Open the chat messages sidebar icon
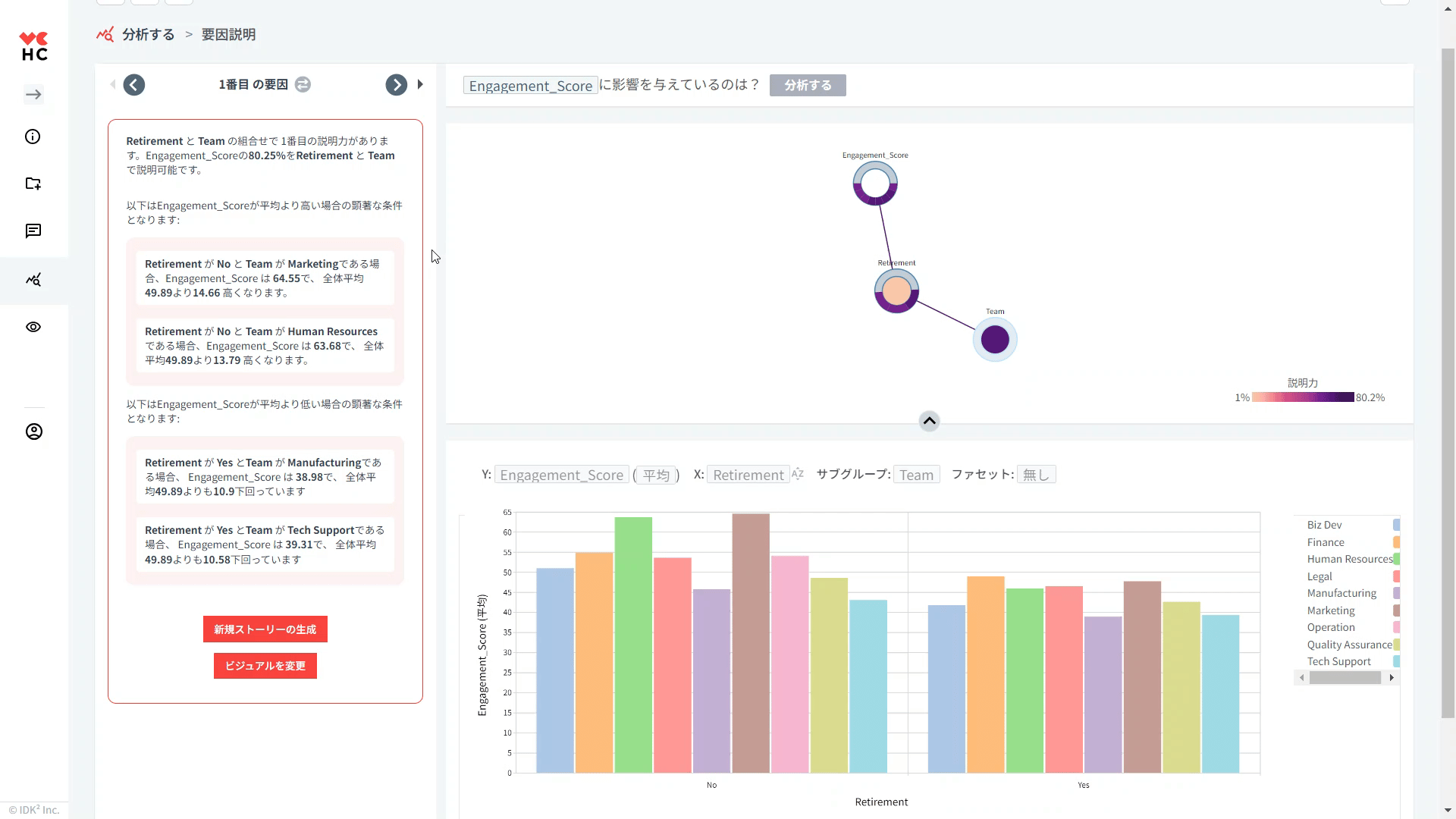The width and height of the screenshot is (1456, 819). tap(33, 231)
